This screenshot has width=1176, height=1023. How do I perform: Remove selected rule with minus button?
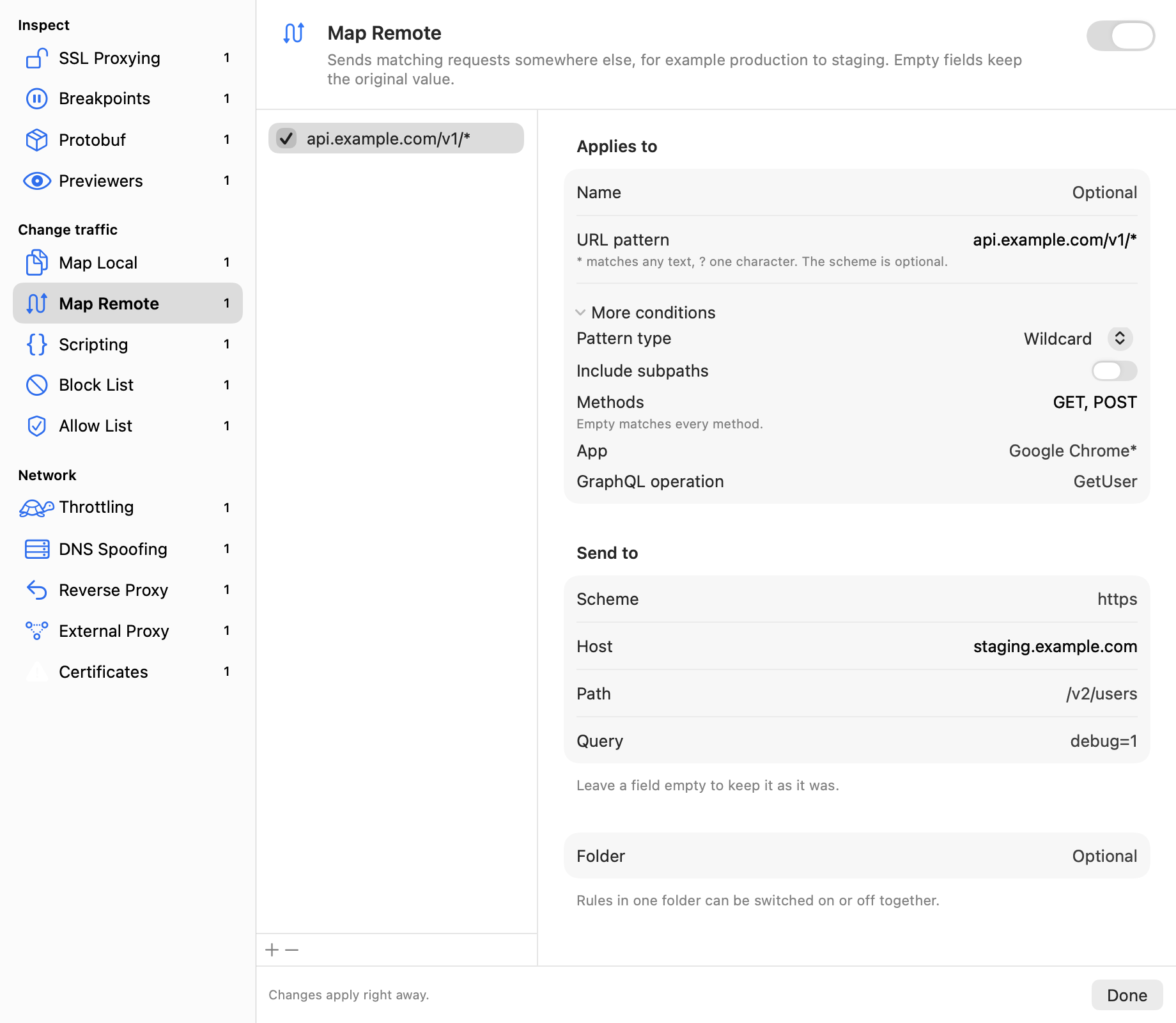click(292, 950)
